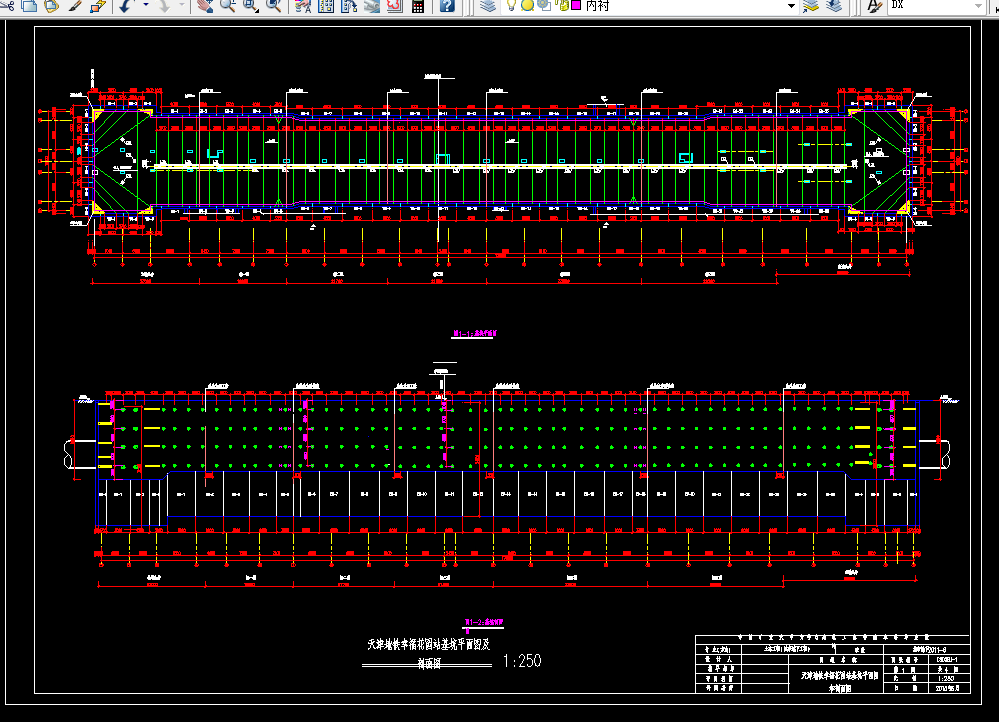Click the current layer name 内衬
Screen dimensions: 999x722
598,6
